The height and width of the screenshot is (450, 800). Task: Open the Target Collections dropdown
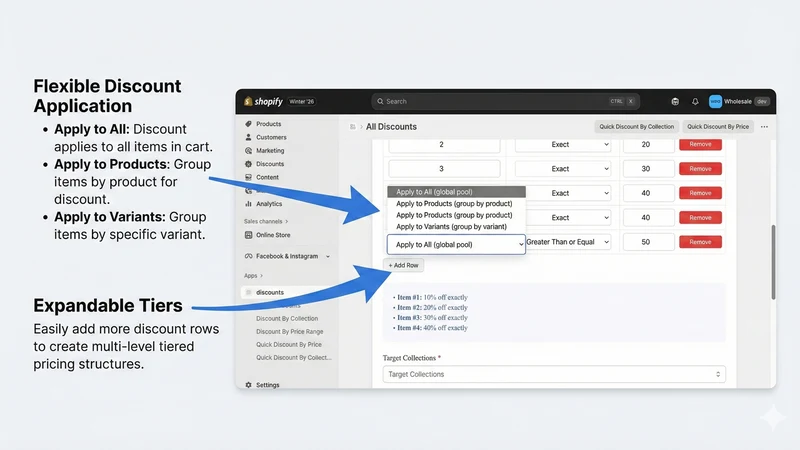[x=554, y=374]
